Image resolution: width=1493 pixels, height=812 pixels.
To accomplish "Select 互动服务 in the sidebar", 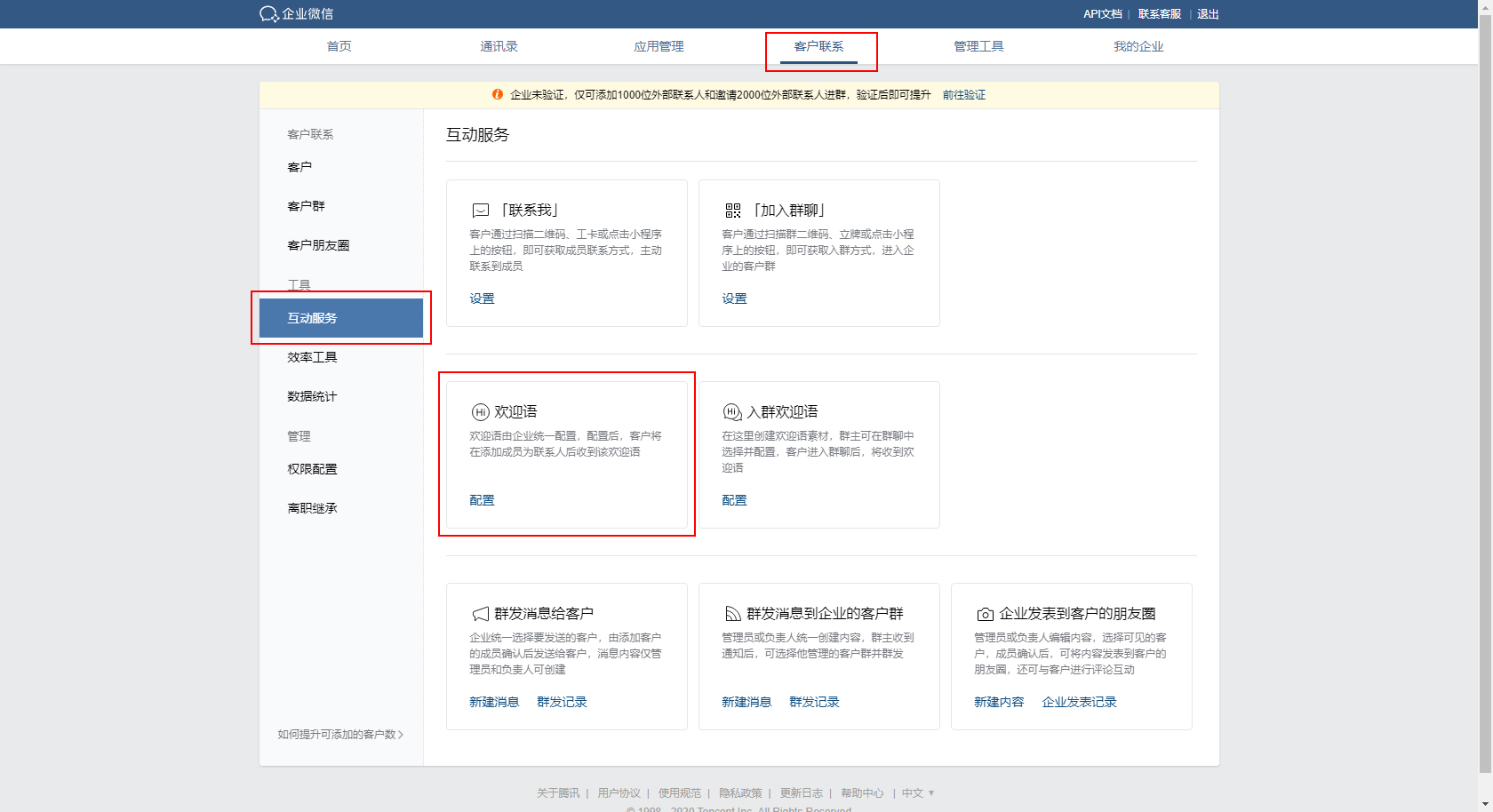I will 341,318.
